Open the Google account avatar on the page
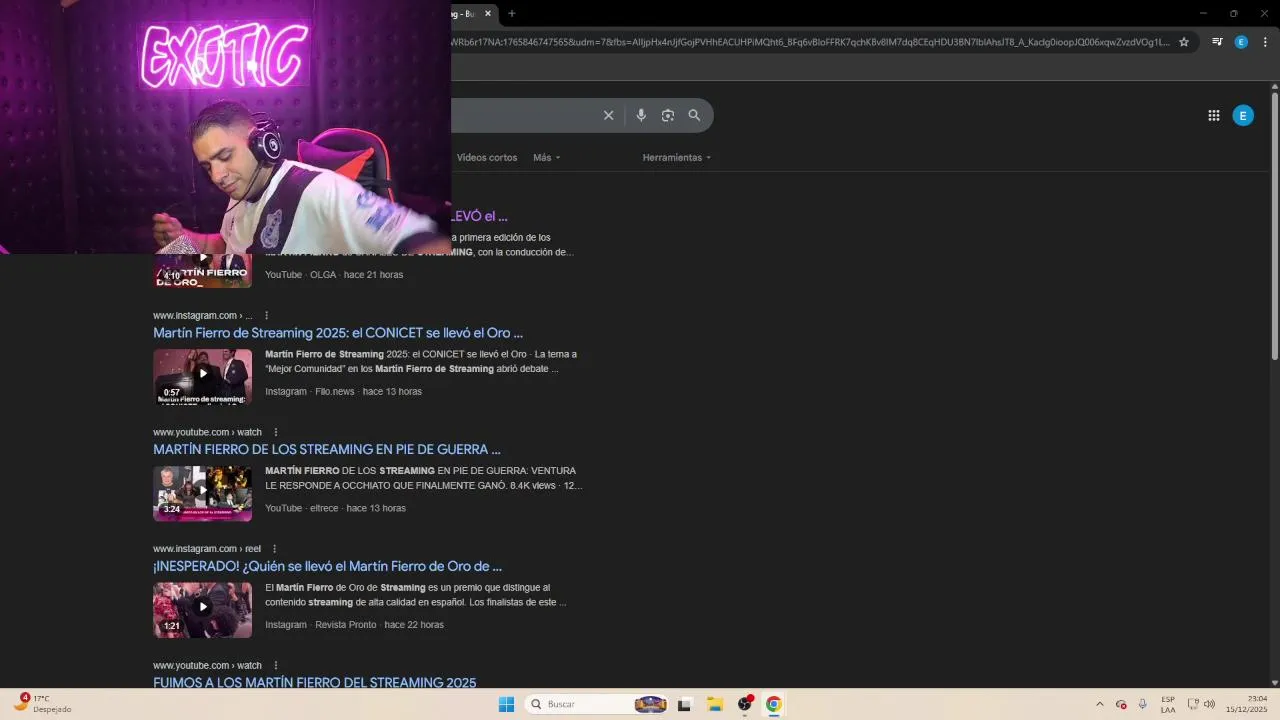The height and width of the screenshot is (720, 1280). [1243, 116]
